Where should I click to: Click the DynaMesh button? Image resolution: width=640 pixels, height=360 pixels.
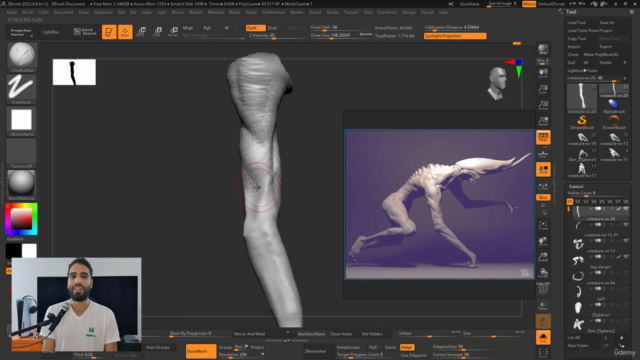201,351
